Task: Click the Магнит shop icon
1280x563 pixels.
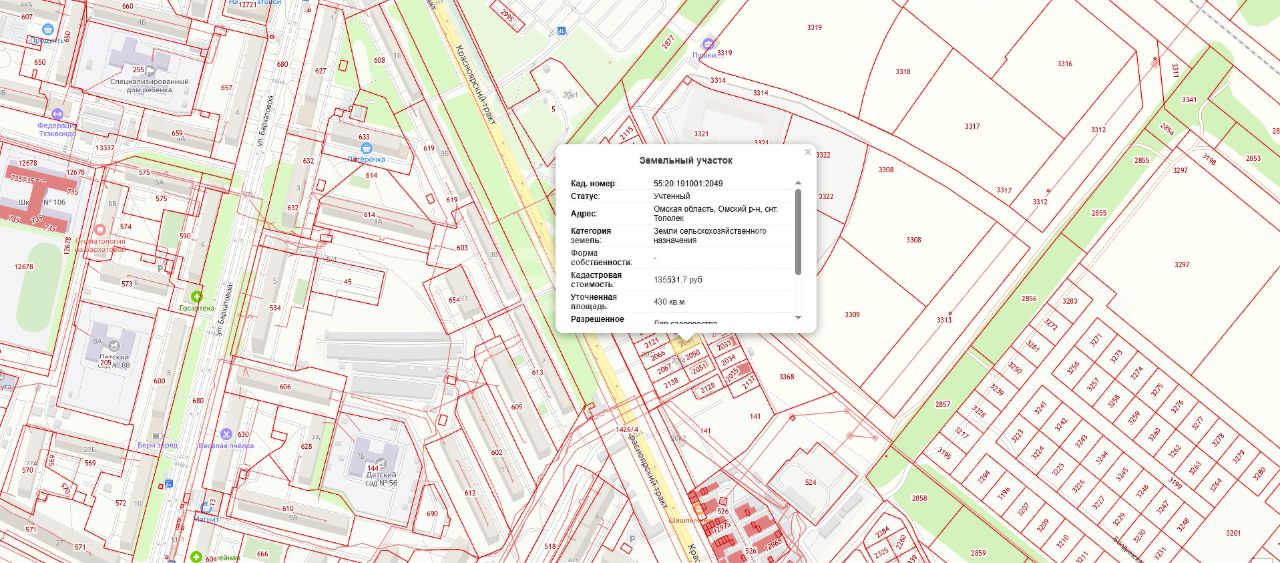Action: click(x=207, y=508)
